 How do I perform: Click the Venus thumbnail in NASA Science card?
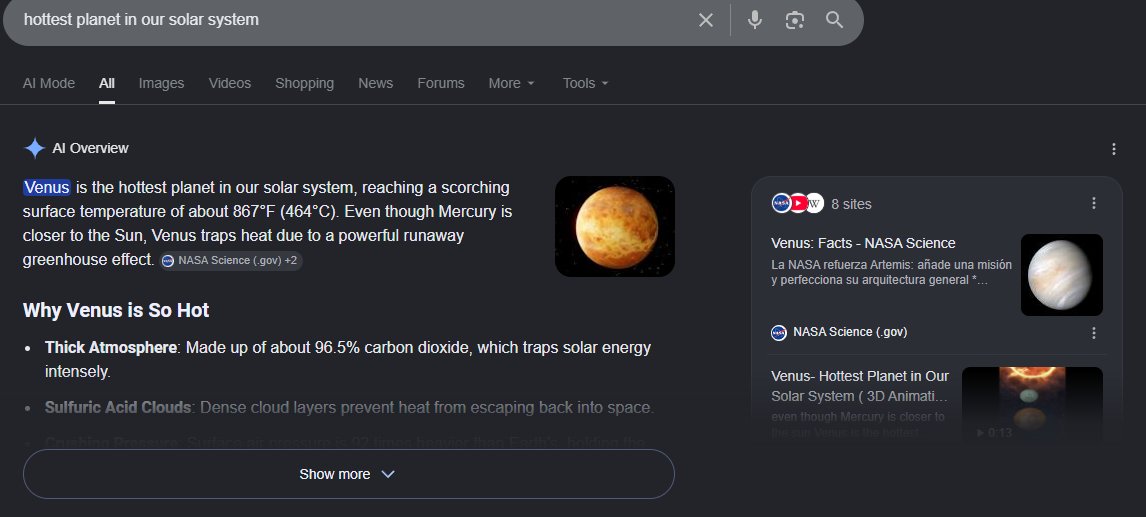click(1061, 275)
